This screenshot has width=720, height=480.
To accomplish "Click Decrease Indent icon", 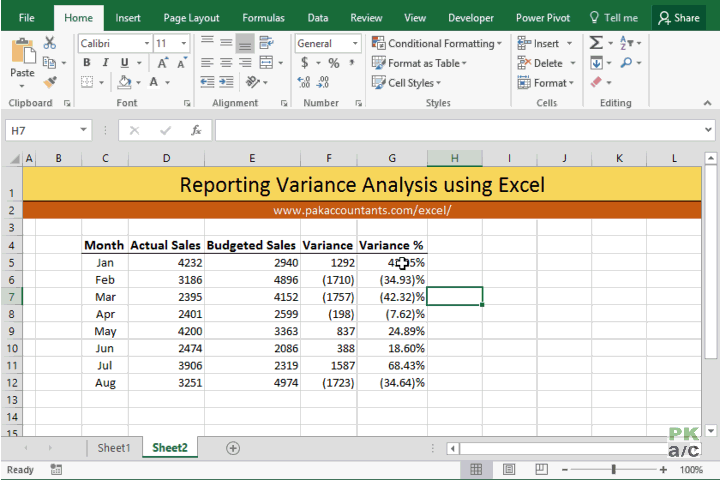I will pyautogui.click(x=208, y=82).
